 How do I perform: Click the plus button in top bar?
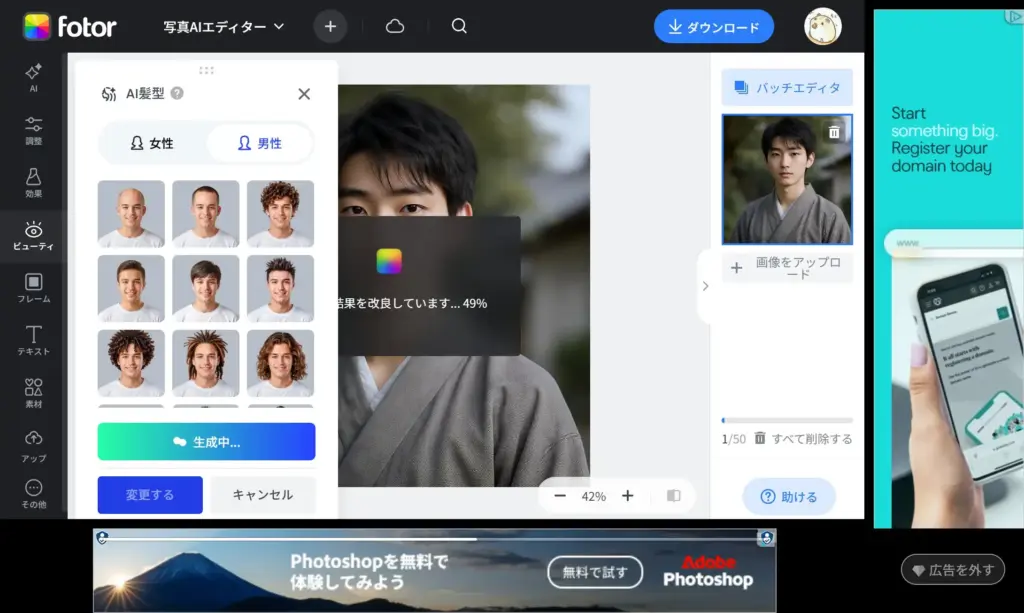tap(330, 27)
